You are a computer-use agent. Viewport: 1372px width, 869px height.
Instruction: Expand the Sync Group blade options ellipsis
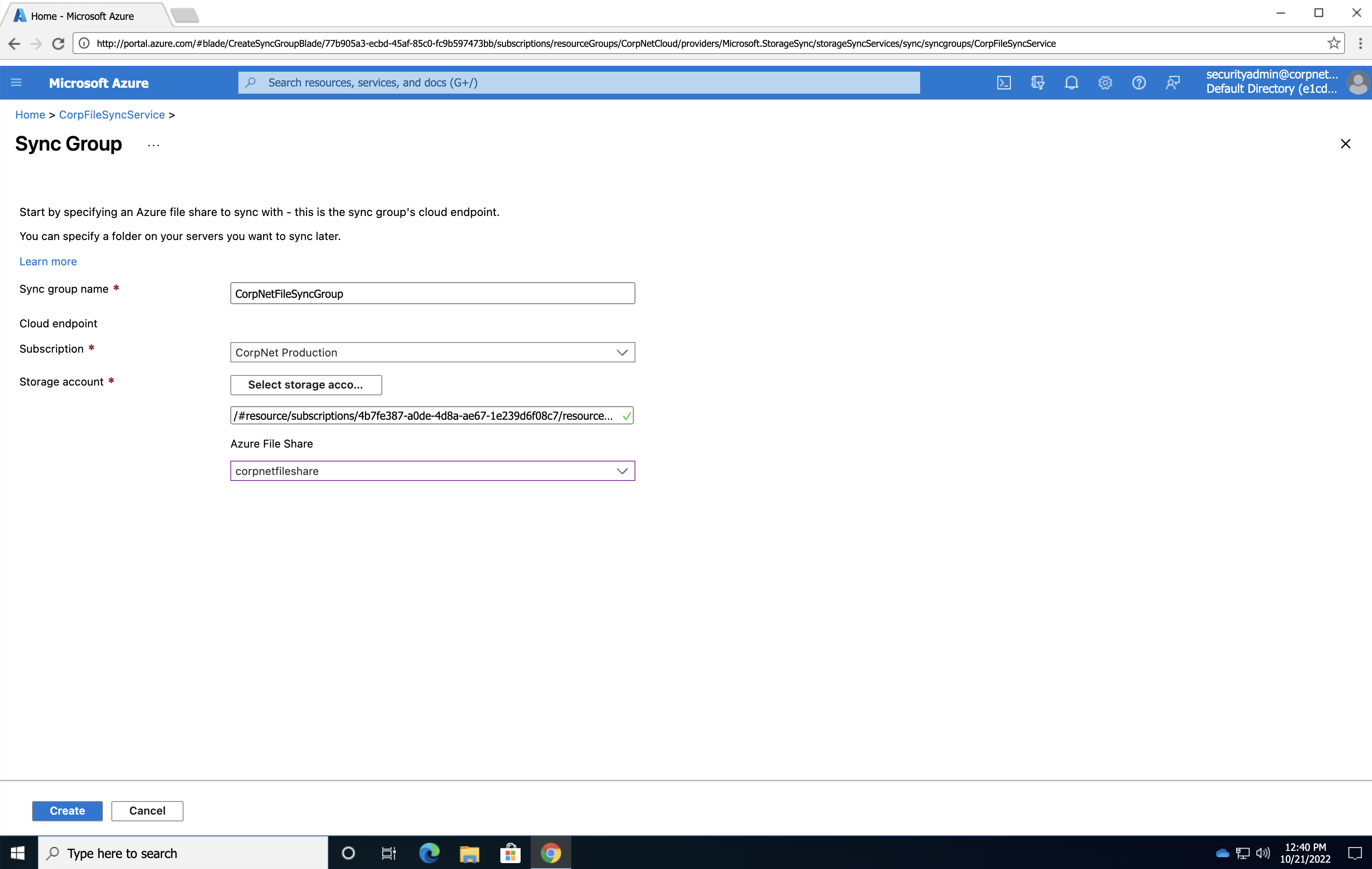tap(153, 144)
